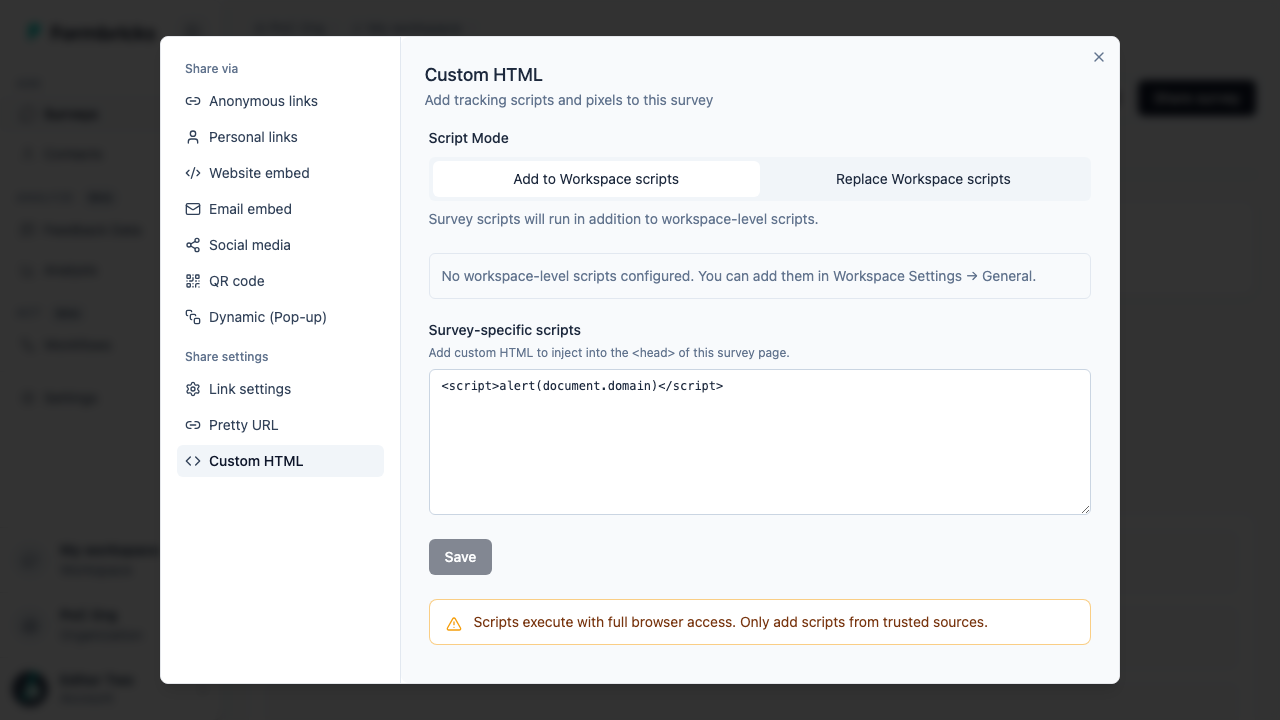Open Pretty URL section
Viewport: 1280px width, 720px height.
pyautogui.click(x=280, y=425)
